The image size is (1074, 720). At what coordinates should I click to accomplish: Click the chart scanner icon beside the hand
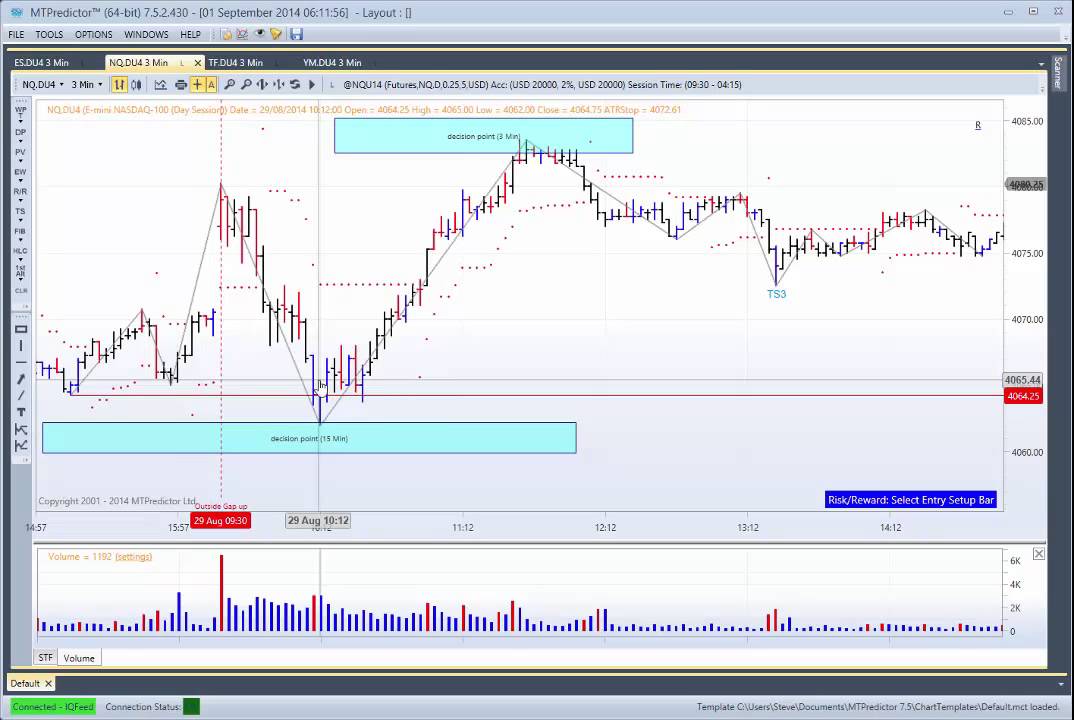point(242,34)
